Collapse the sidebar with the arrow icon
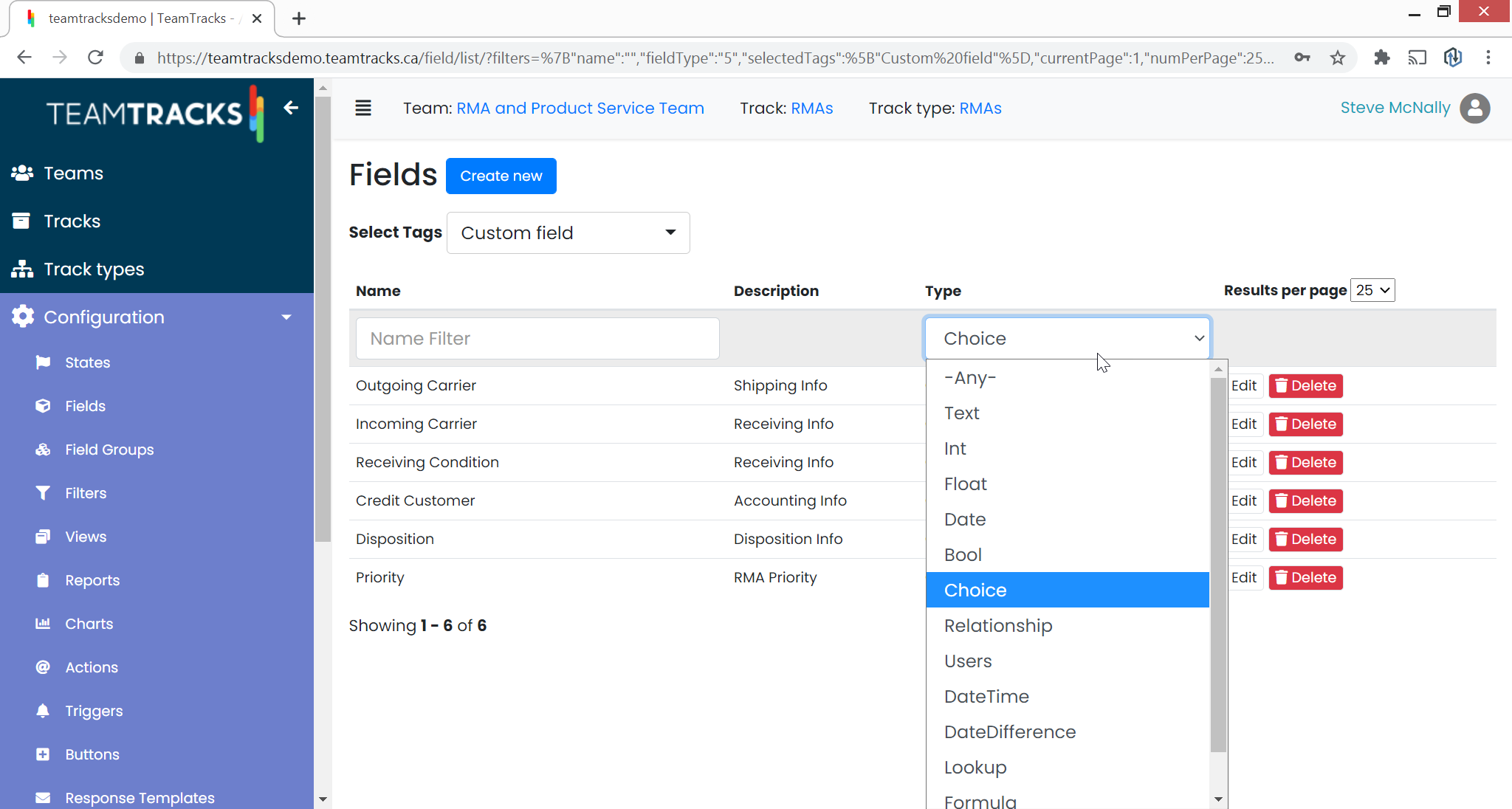 290,108
